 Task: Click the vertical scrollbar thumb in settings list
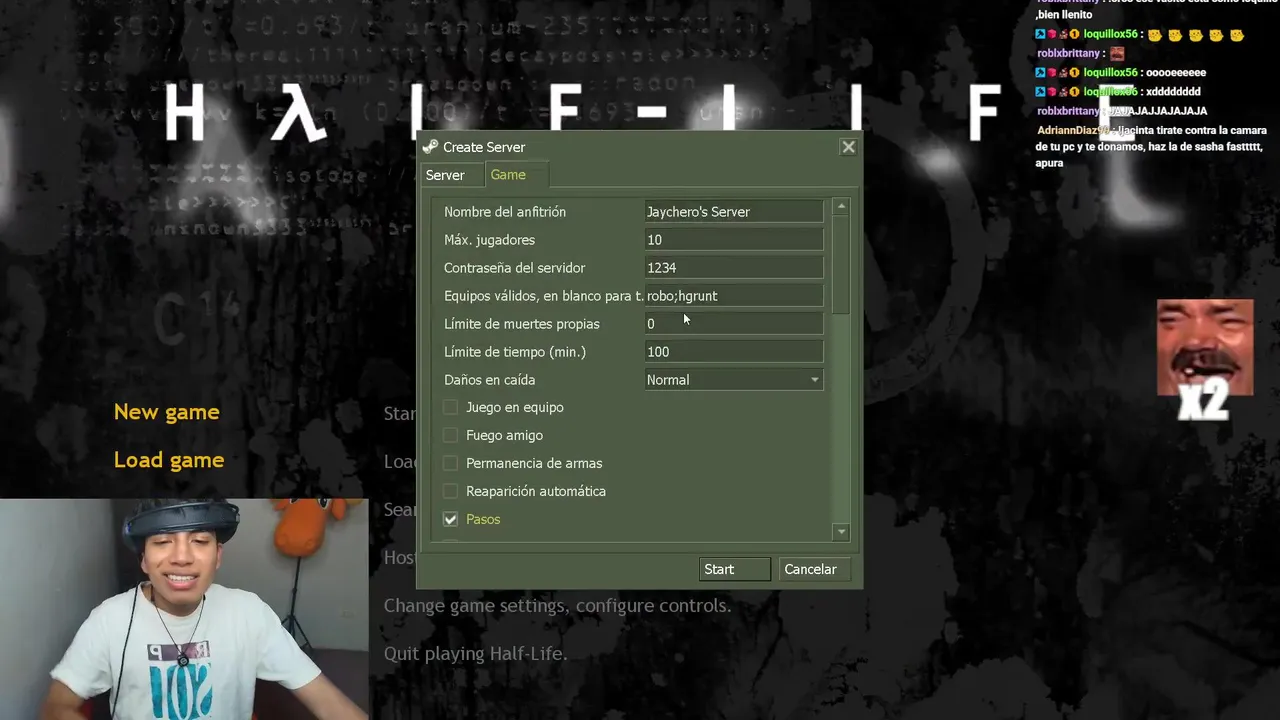coord(841,264)
